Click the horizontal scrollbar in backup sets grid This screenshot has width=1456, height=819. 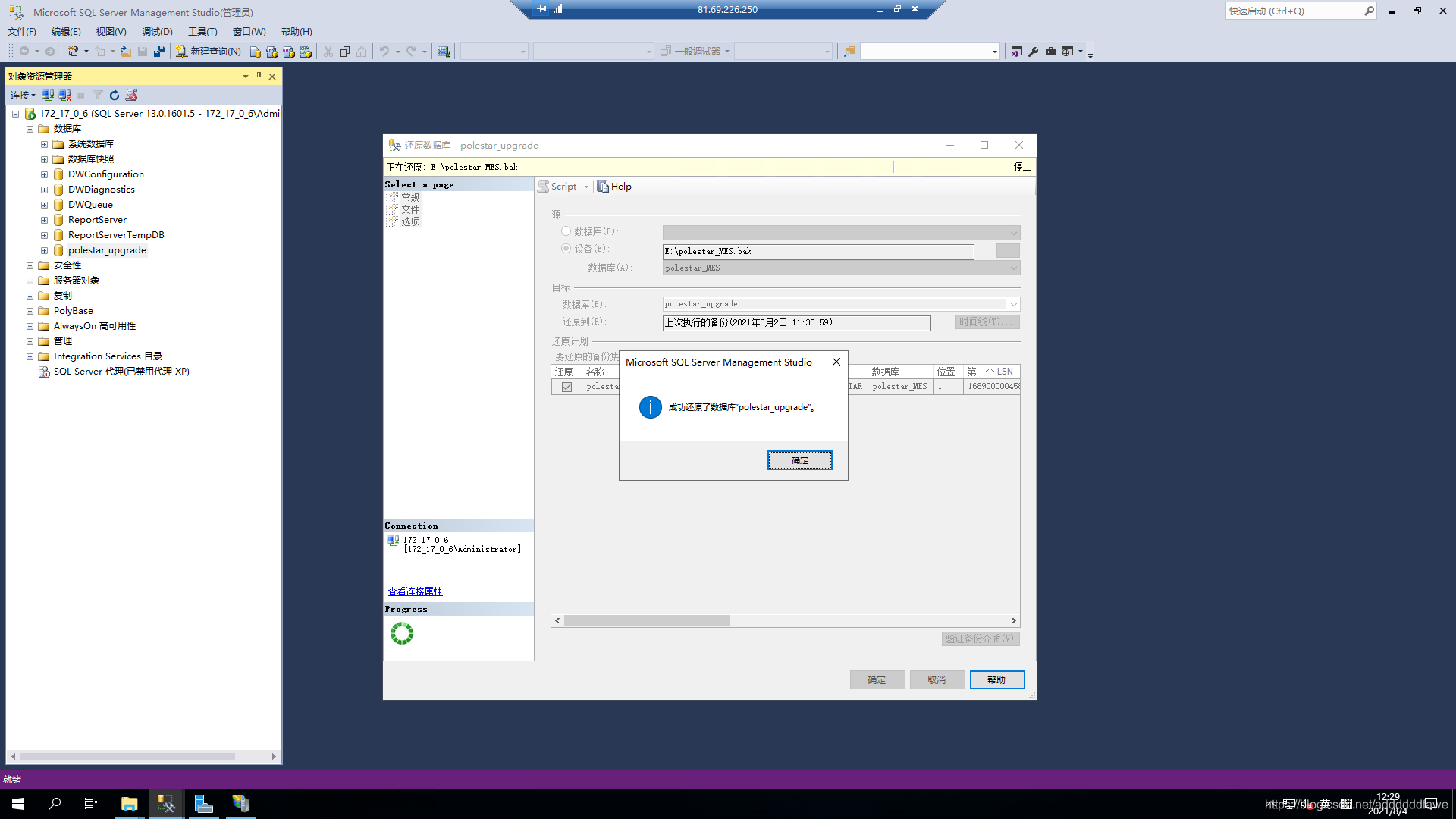[x=647, y=621]
